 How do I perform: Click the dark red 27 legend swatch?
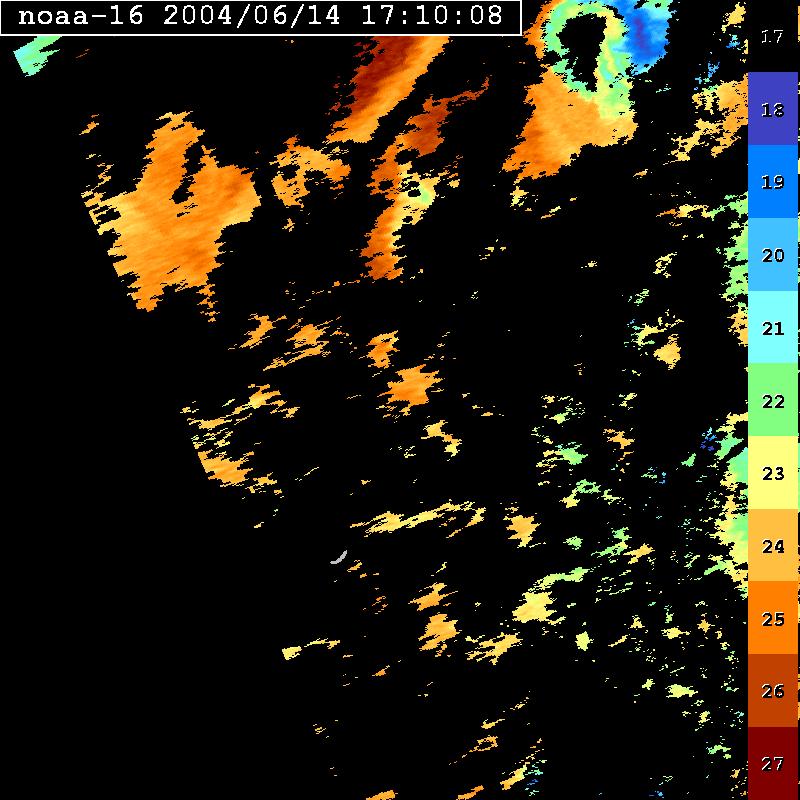(x=772, y=763)
